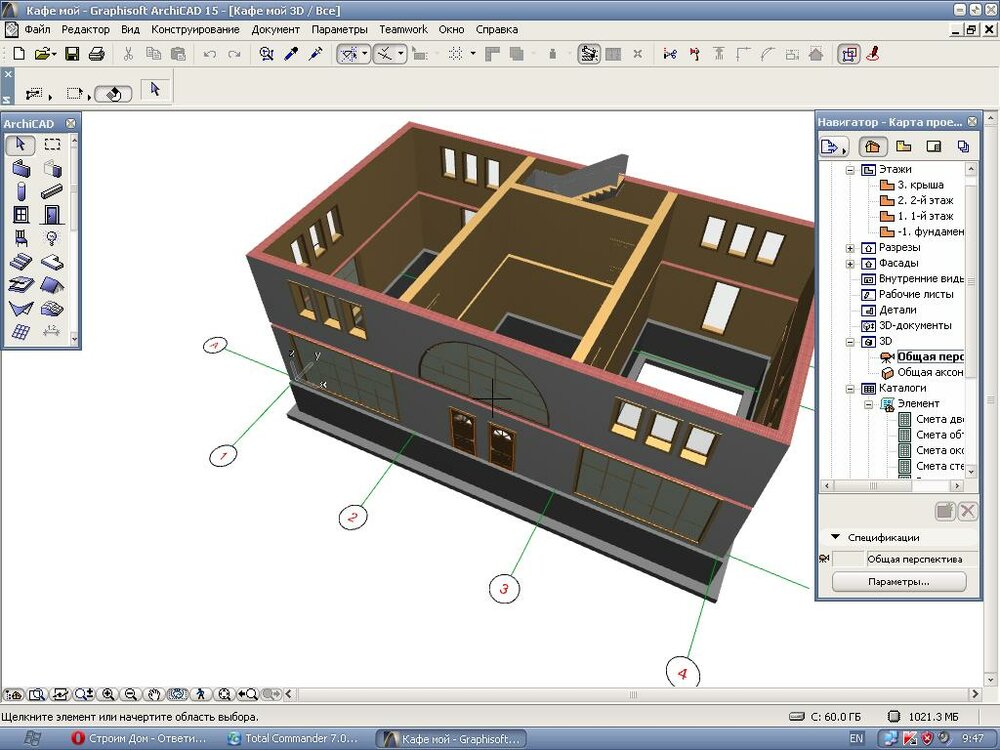Choose the Window tool in the toolbox

tap(21, 214)
